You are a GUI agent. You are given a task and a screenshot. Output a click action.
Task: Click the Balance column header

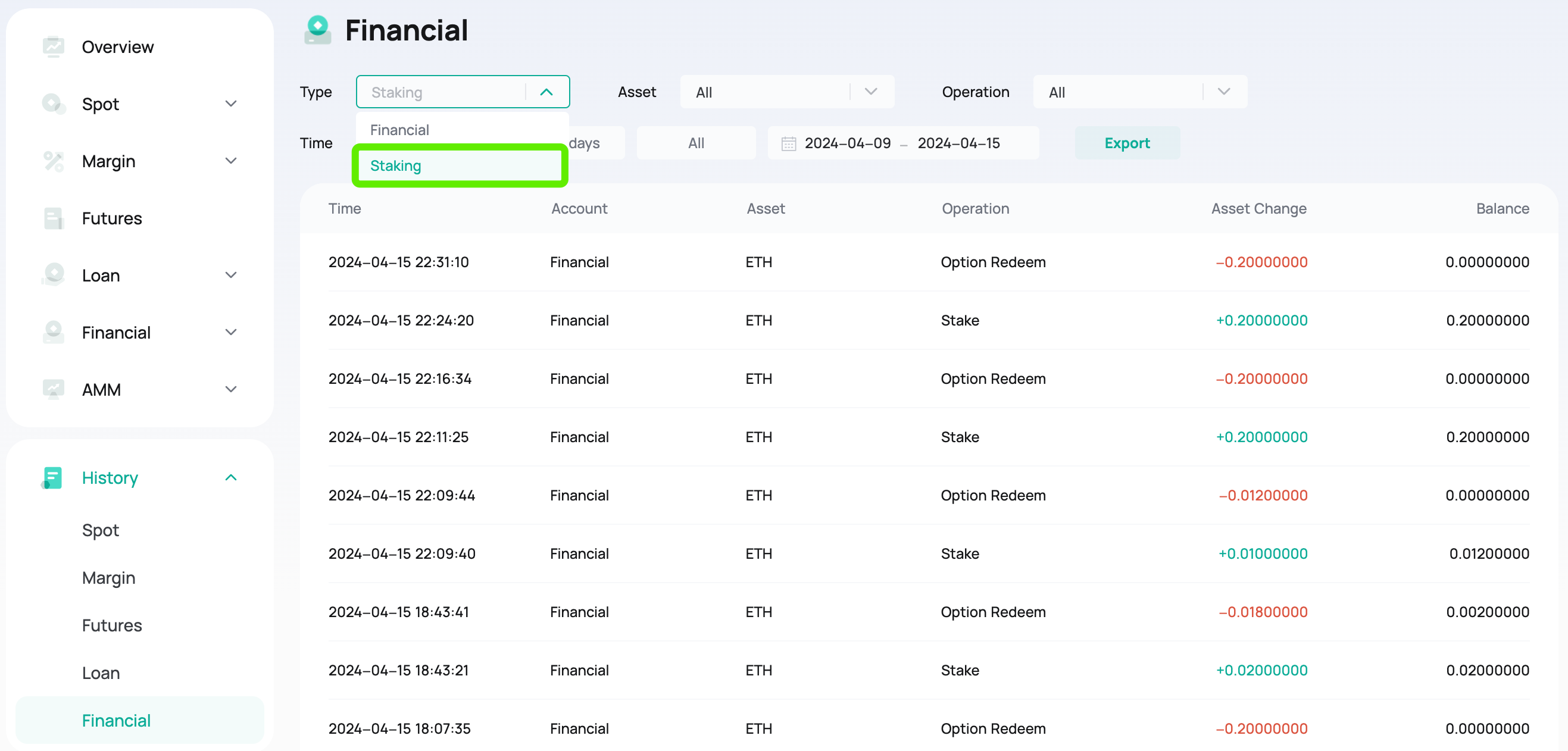click(x=1503, y=208)
